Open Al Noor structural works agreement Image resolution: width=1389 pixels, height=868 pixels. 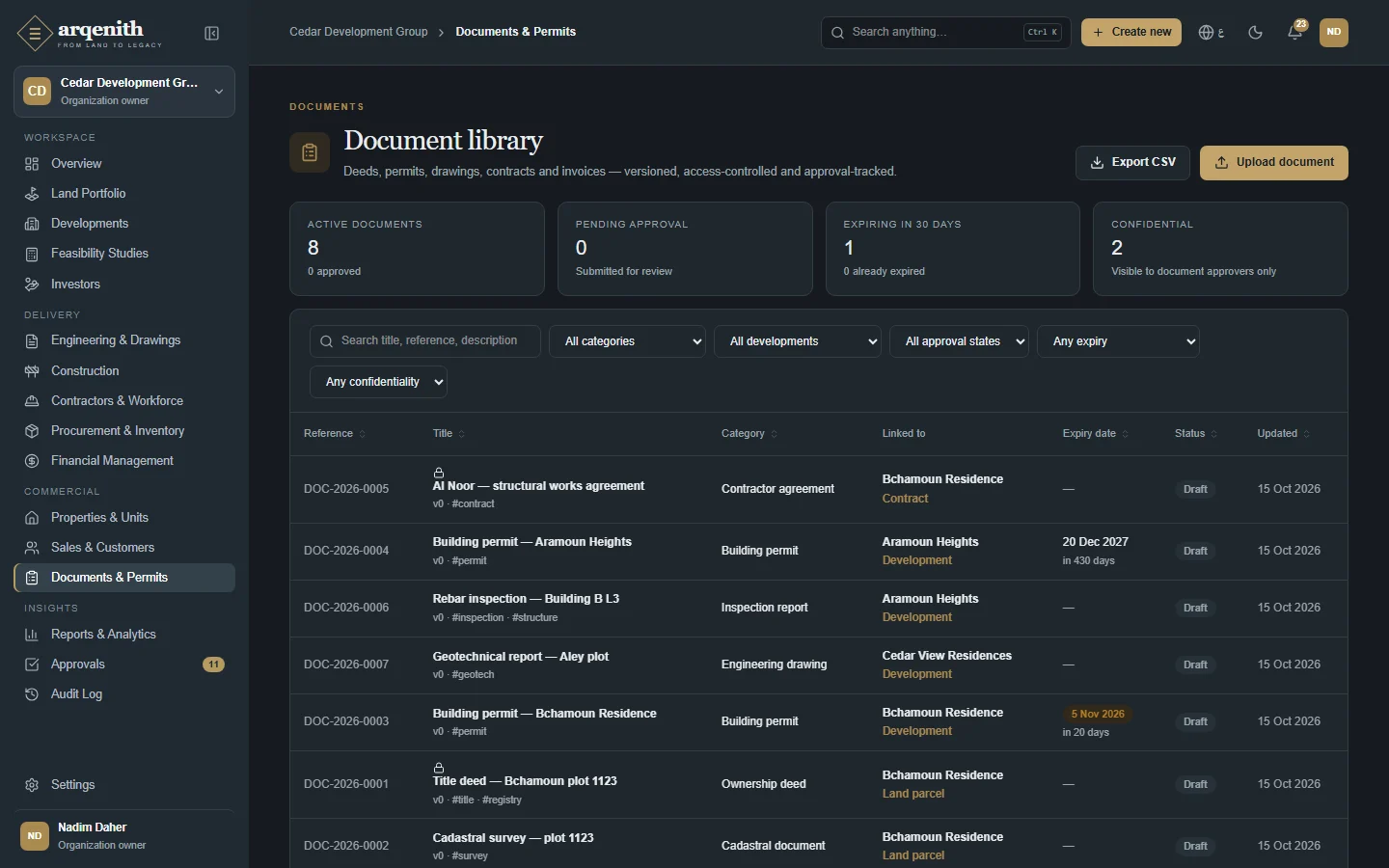click(538, 486)
